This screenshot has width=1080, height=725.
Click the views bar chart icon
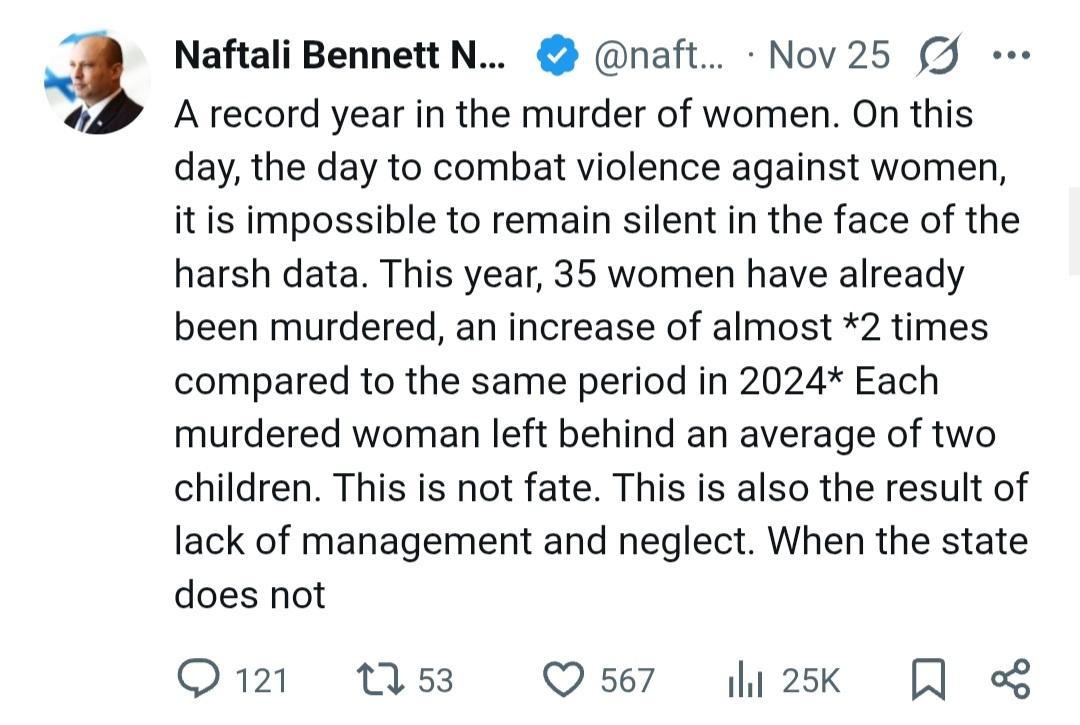(x=746, y=681)
